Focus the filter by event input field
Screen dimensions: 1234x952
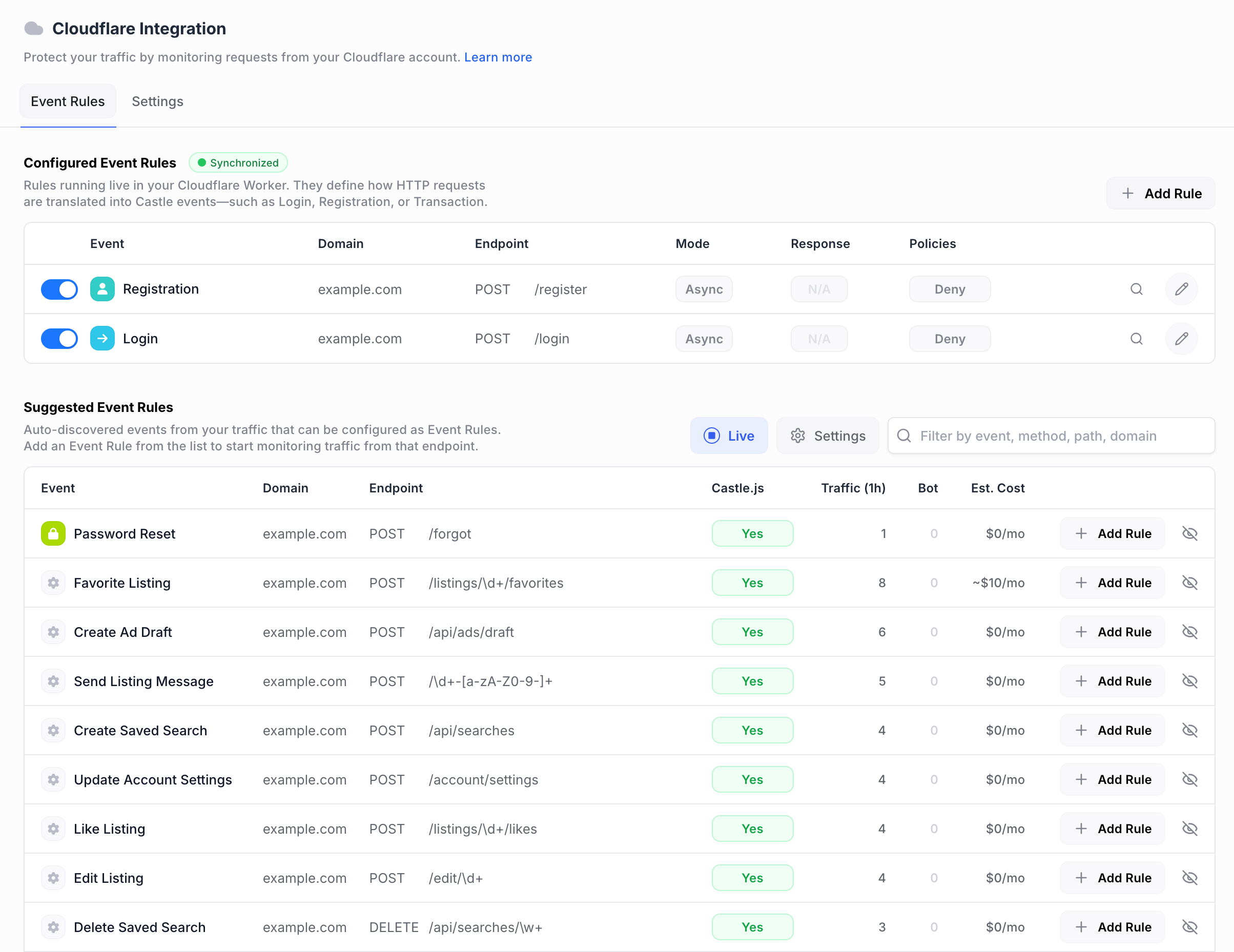pyautogui.click(x=1051, y=436)
